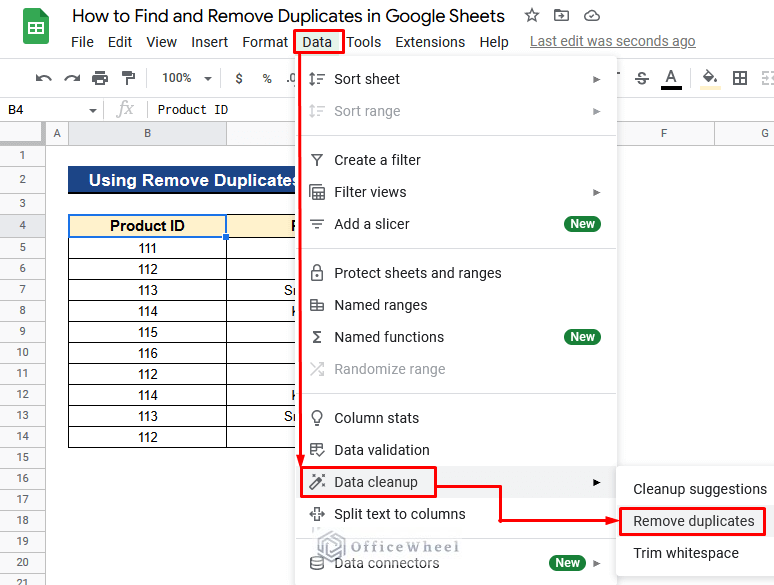Screen dimensions: 774x585
Task: Click the Google Sheets home logo
Action: 36,27
